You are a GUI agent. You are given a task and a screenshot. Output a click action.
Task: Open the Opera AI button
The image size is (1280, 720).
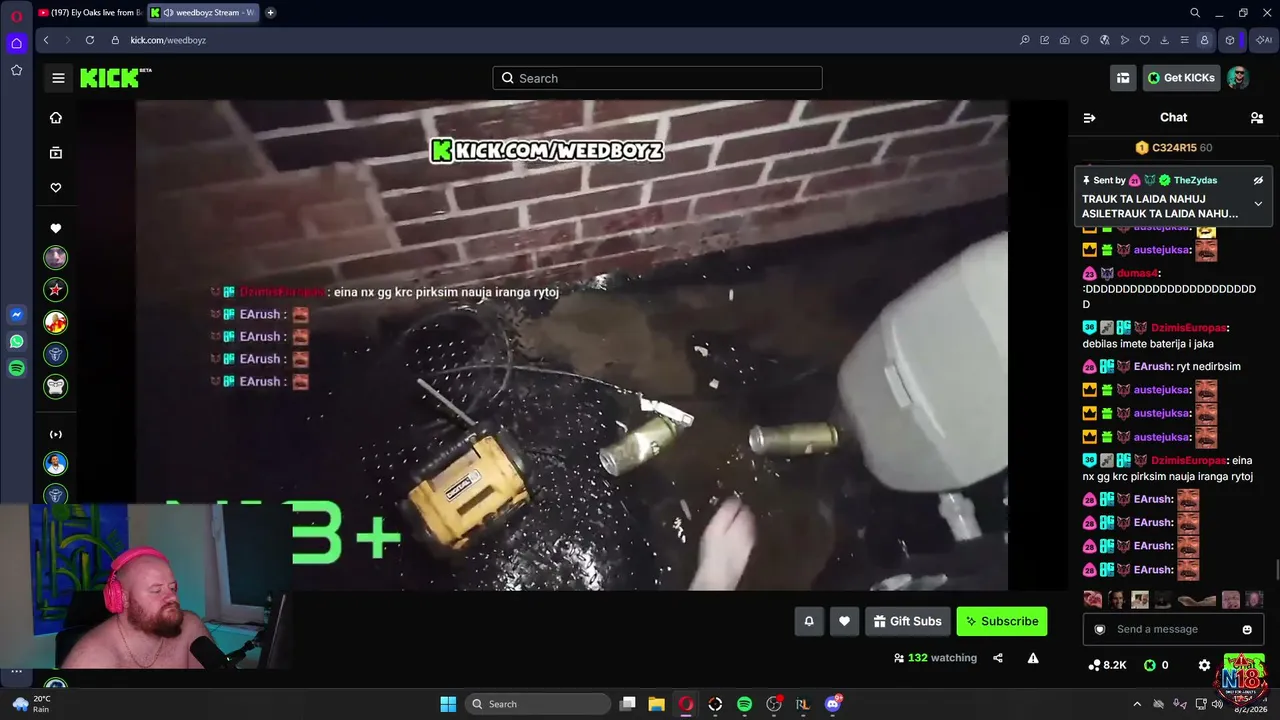pos(1264,40)
